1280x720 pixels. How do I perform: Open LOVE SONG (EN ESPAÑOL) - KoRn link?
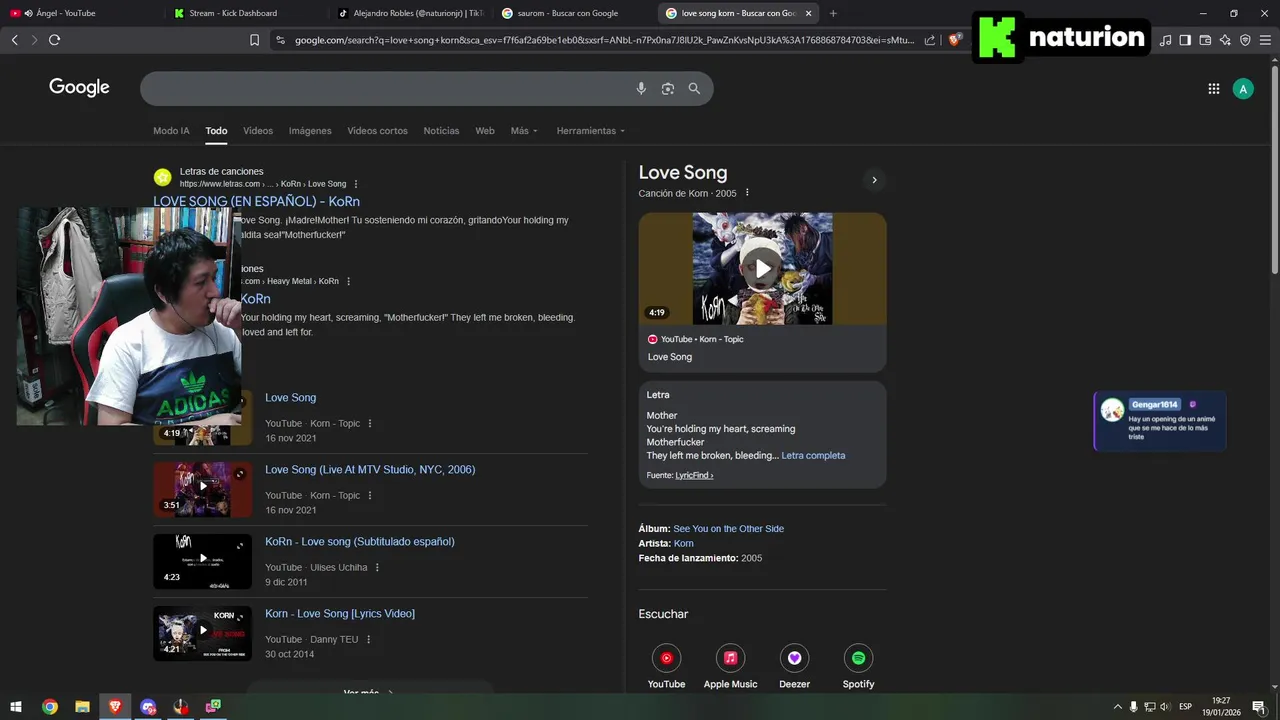256,201
